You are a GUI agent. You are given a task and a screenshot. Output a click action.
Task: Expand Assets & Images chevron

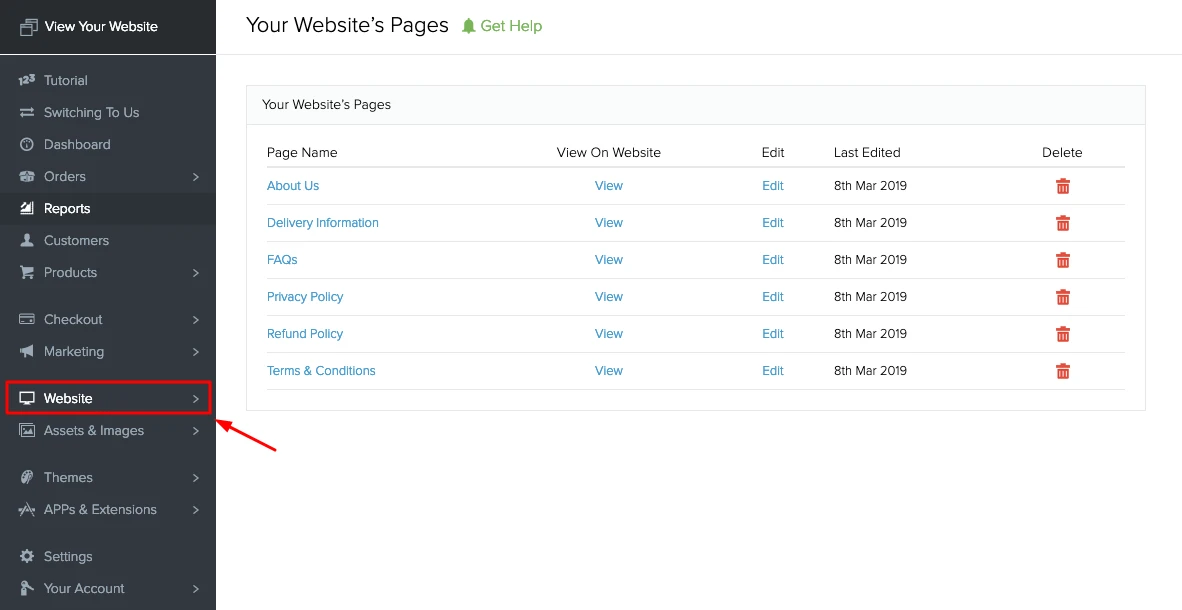[x=196, y=431]
